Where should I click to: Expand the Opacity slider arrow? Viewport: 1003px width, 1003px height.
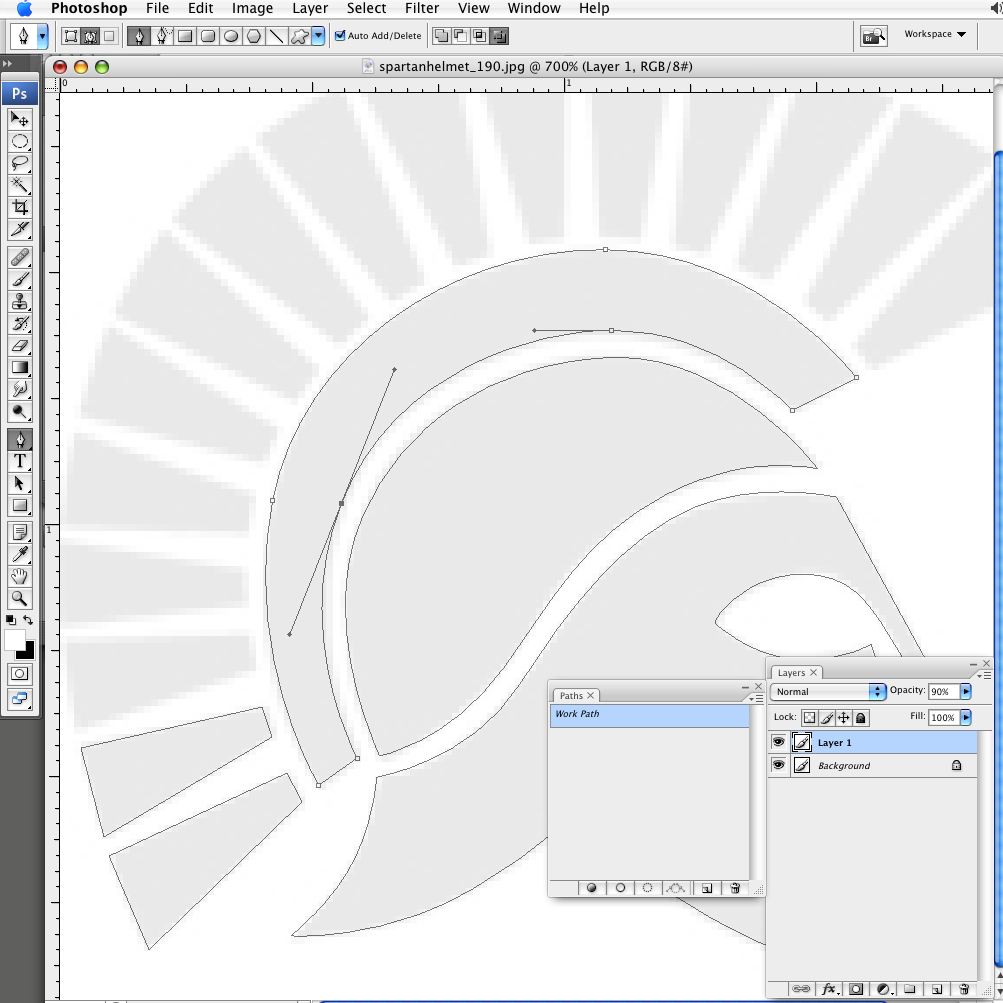tap(966, 691)
